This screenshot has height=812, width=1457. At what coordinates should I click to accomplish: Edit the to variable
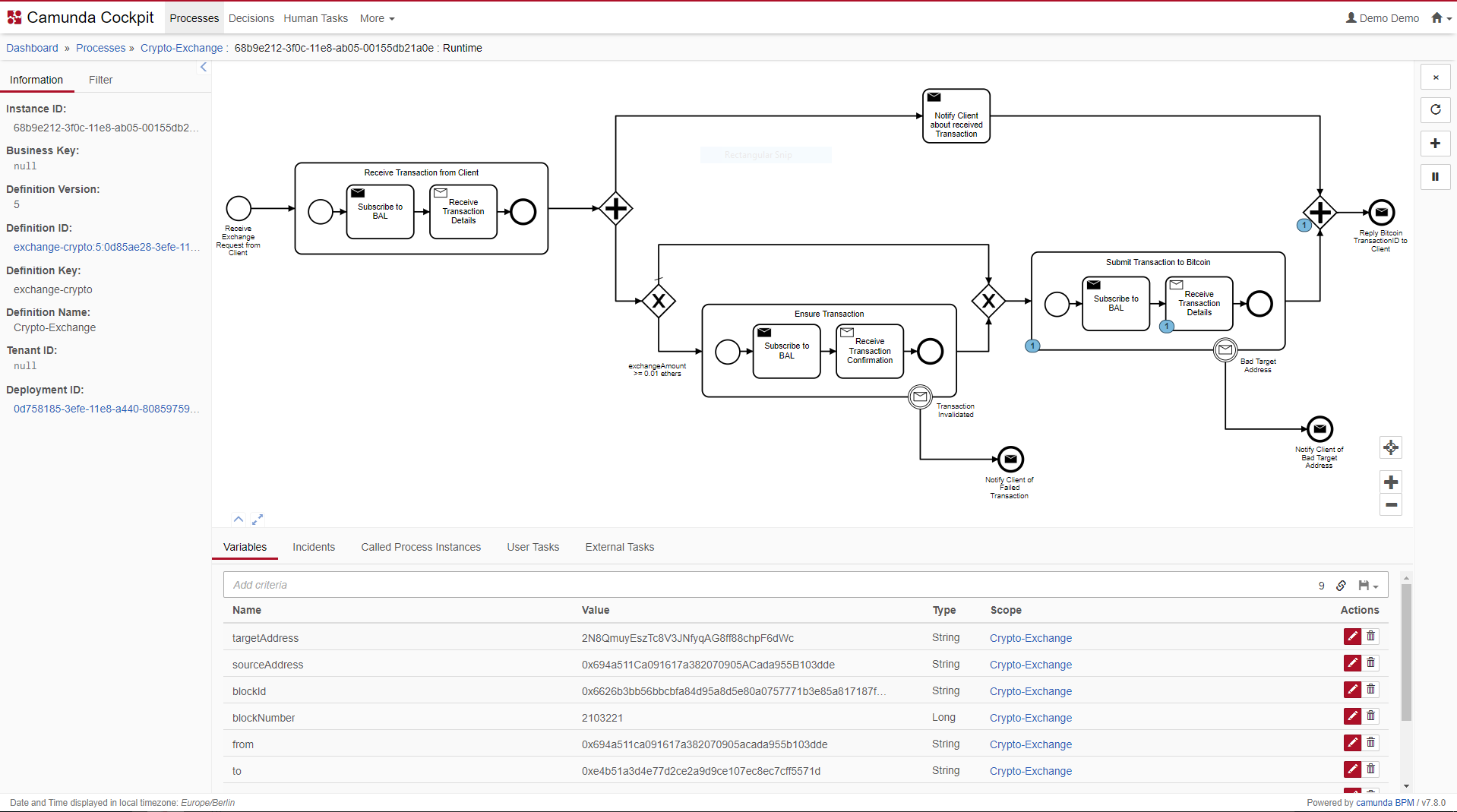[1352, 769]
